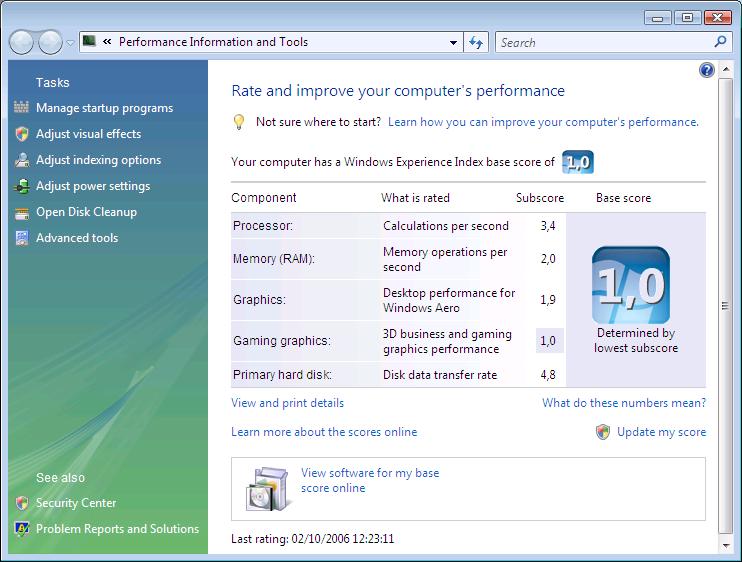The image size is (742, 562).
Task: Open Problem Reports and Solutions link
Action: (x=117, y=528)
